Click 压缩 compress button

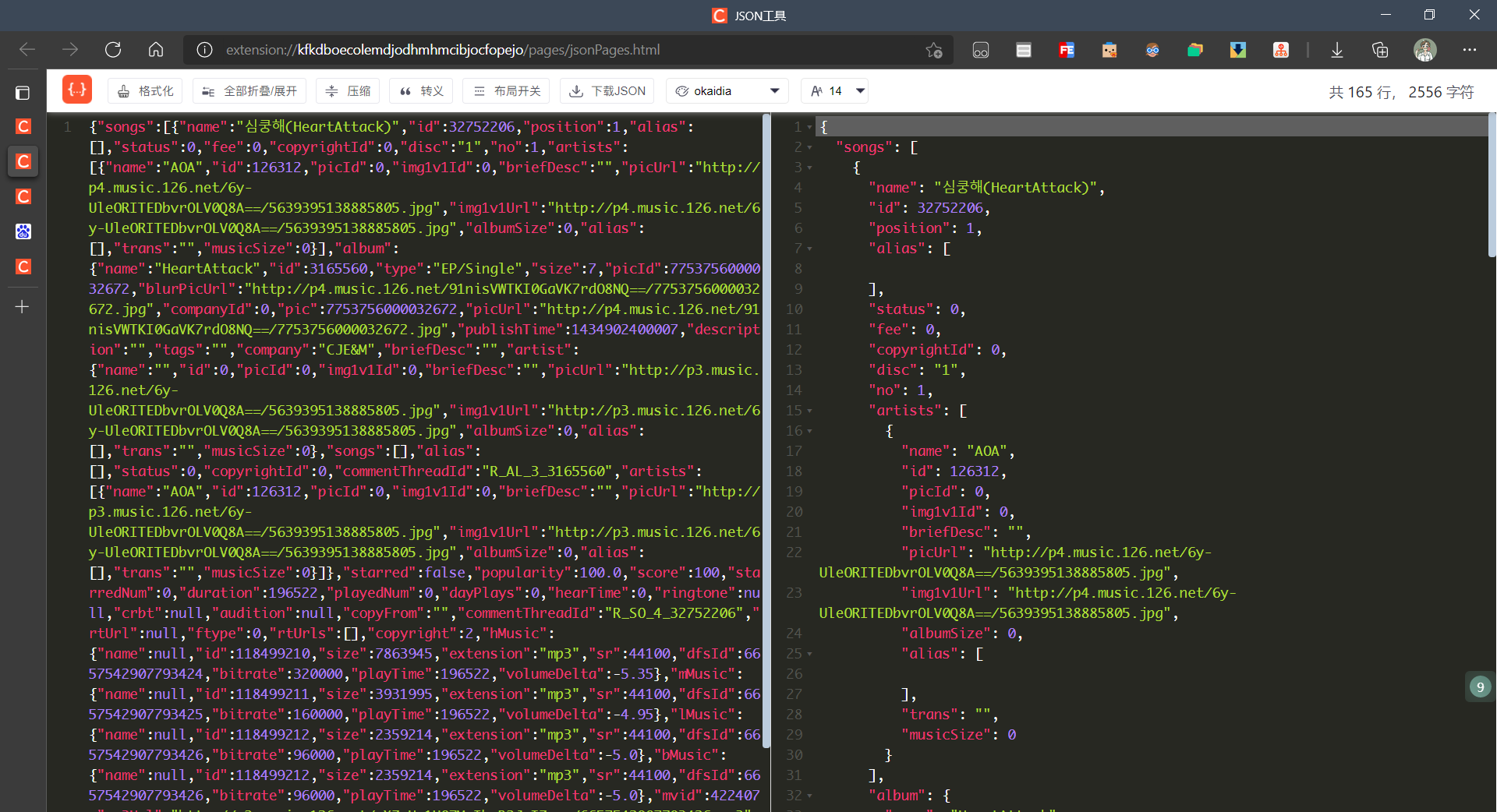tap(348, 91)
